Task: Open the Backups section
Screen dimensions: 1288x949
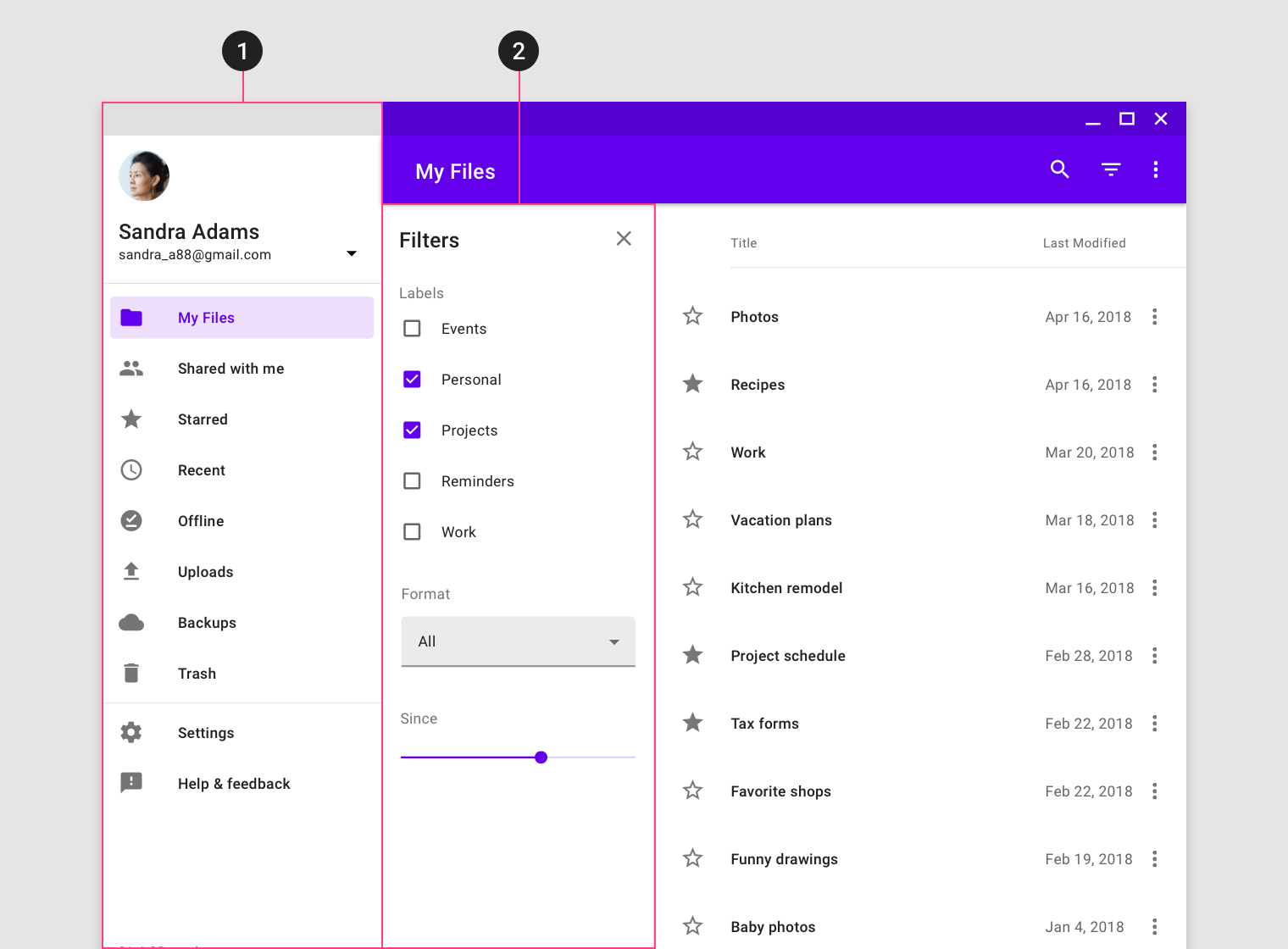Action: (x=241, y=623)
